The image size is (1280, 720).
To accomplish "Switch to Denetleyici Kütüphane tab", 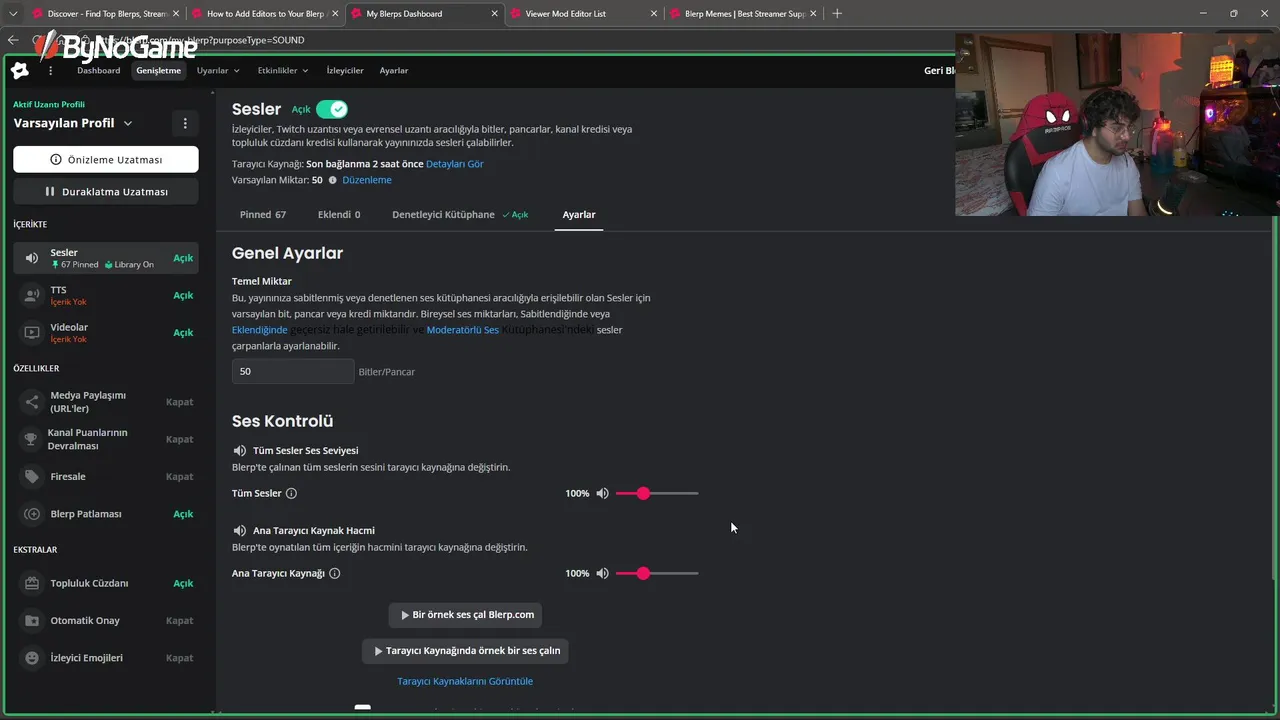I will (x=460, y=214).
